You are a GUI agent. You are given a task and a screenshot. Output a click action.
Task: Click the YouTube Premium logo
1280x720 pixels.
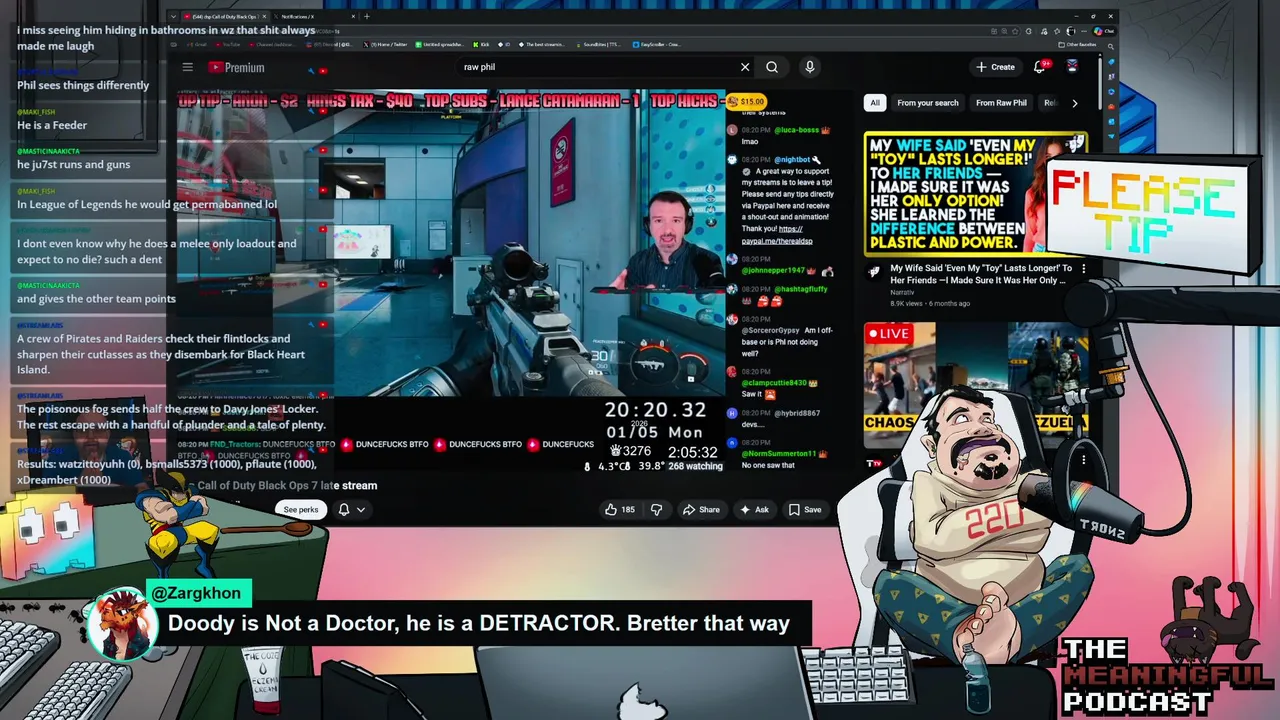(x=236, y=67)
